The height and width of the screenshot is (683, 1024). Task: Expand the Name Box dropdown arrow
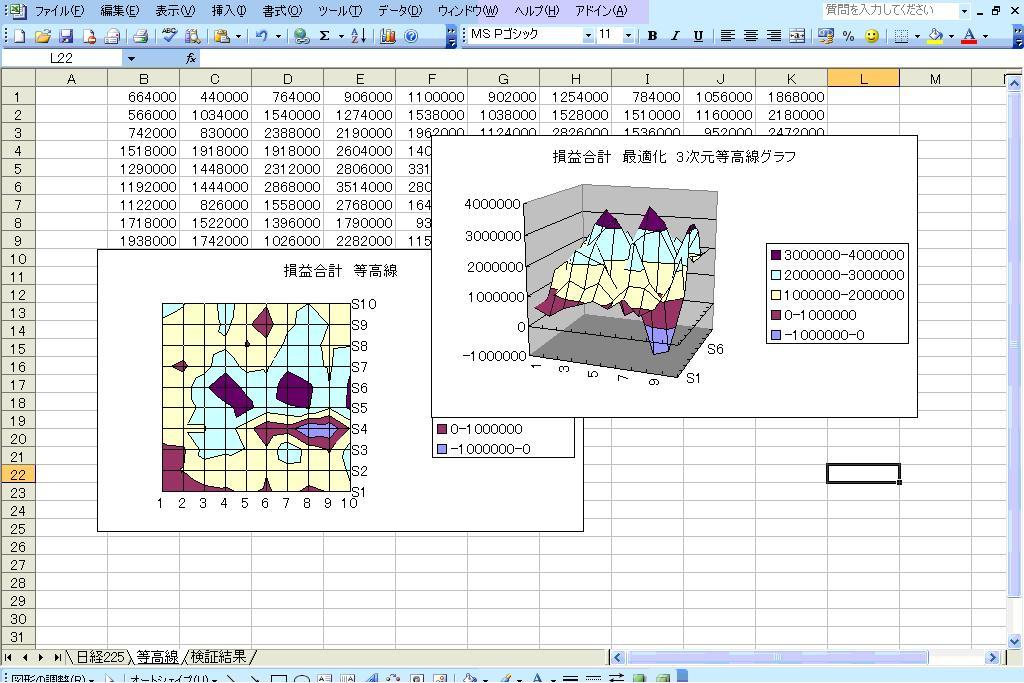tap(131, 59)
